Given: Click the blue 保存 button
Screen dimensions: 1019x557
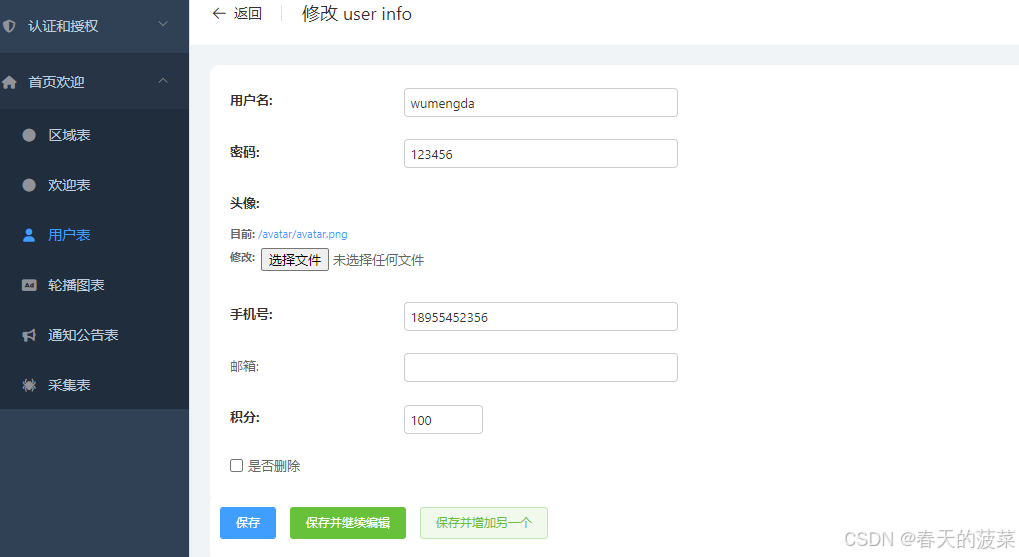Looking at the screenshot, I should click(x=248, y=523).
